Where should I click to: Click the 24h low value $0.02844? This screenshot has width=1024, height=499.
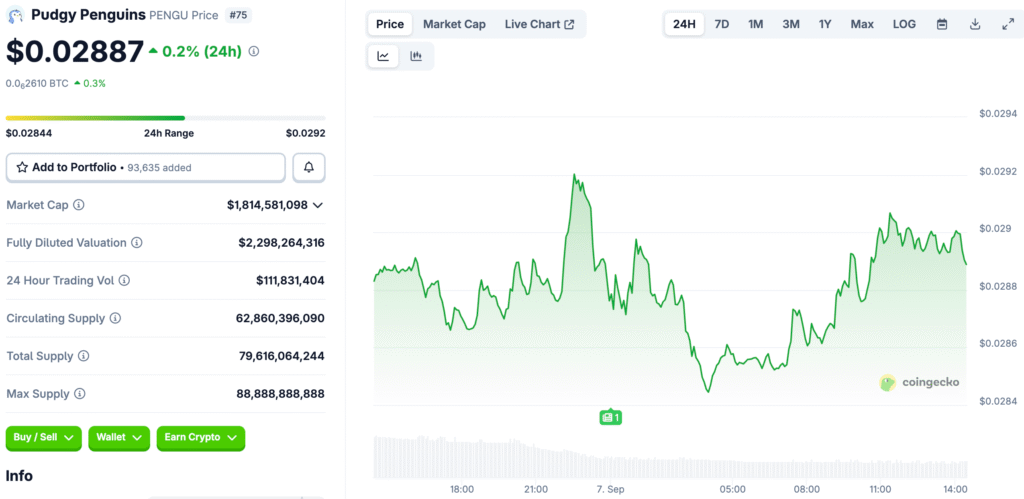coord(29,133)
